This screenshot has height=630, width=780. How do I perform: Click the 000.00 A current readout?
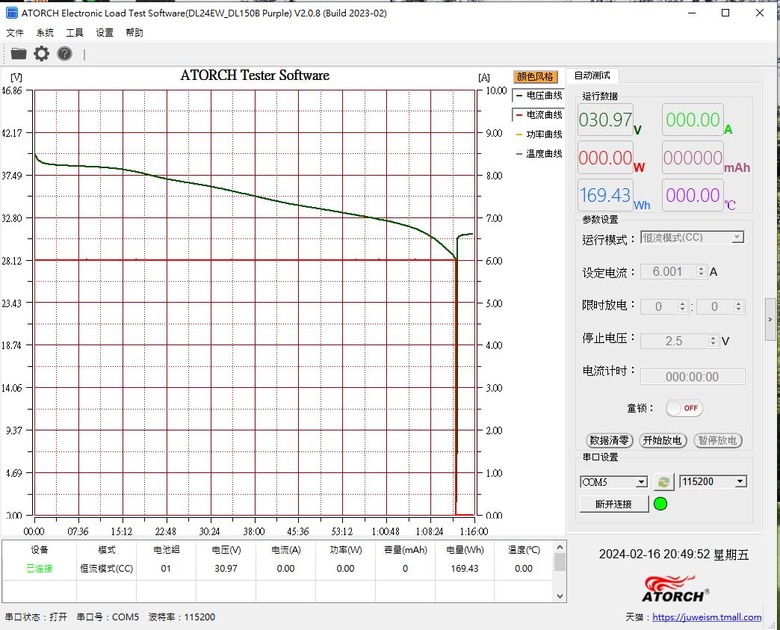[693, 120]
